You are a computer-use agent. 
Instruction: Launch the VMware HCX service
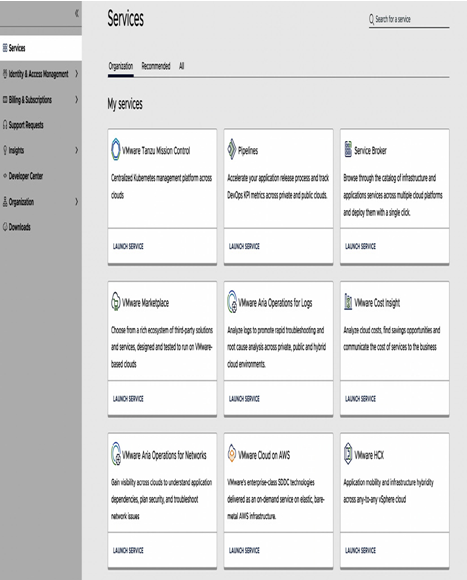(360, 550)
